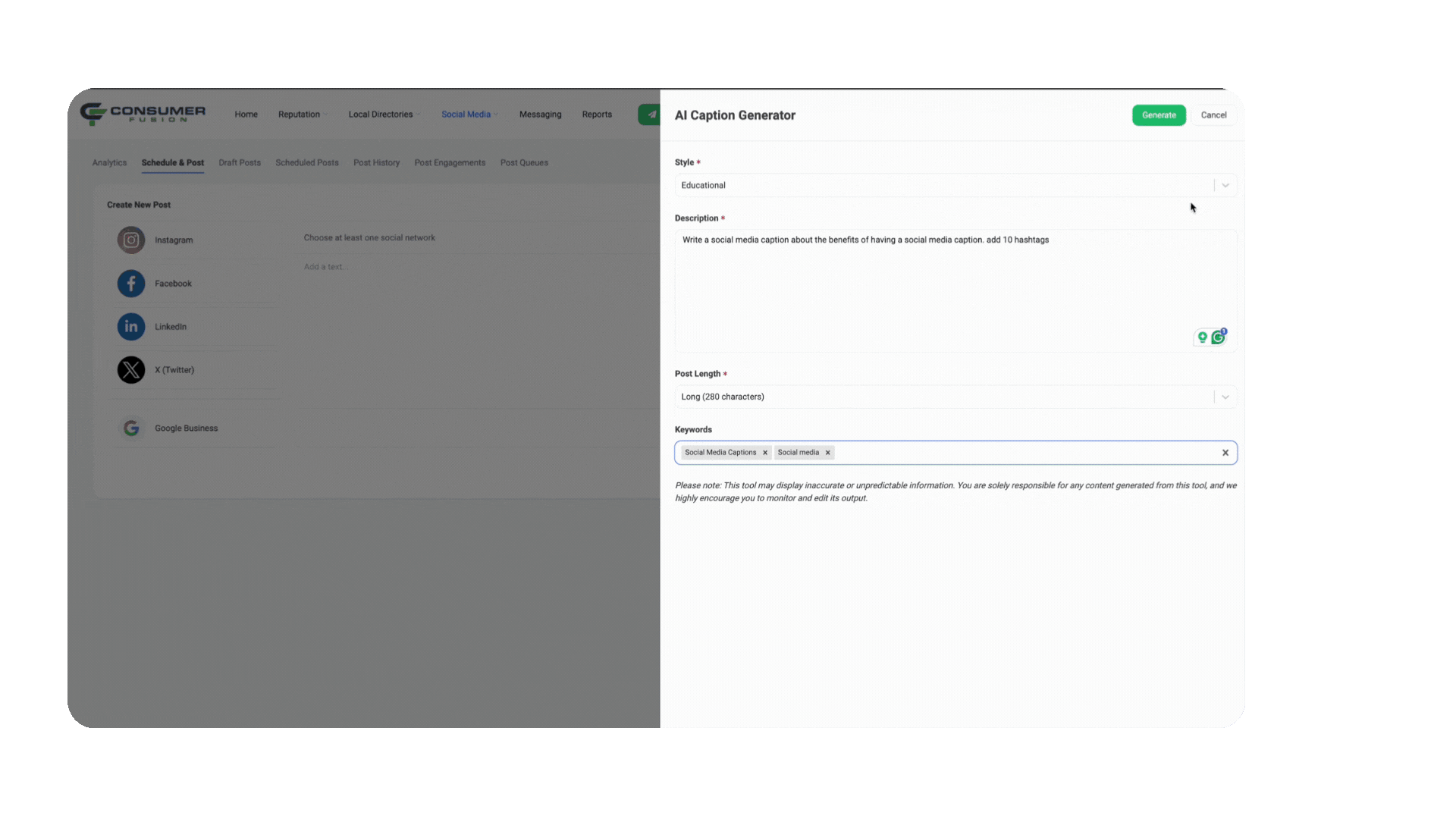This screenshot has width=1456, height=819.
Task: Click the Cancel button
Action: point(1213,114)
